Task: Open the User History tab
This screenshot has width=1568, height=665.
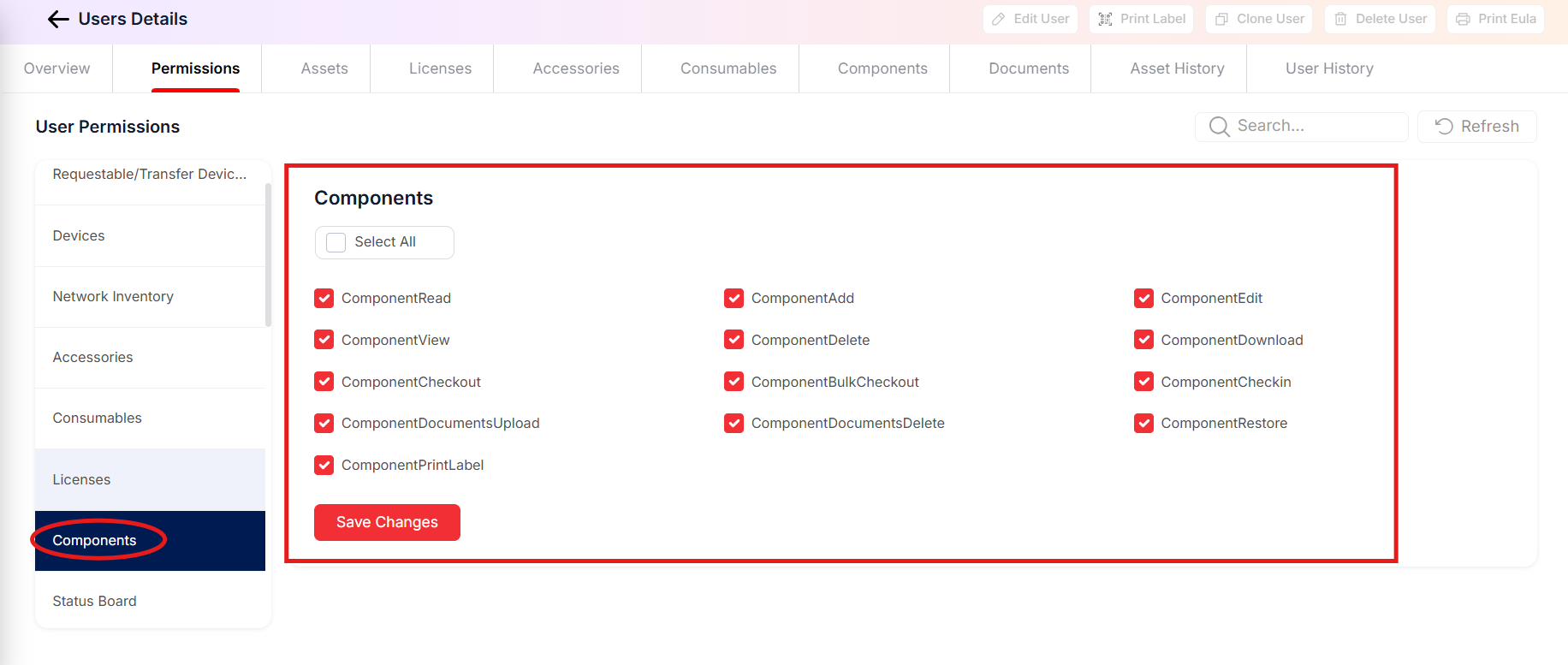Action: click(1329, 68)
